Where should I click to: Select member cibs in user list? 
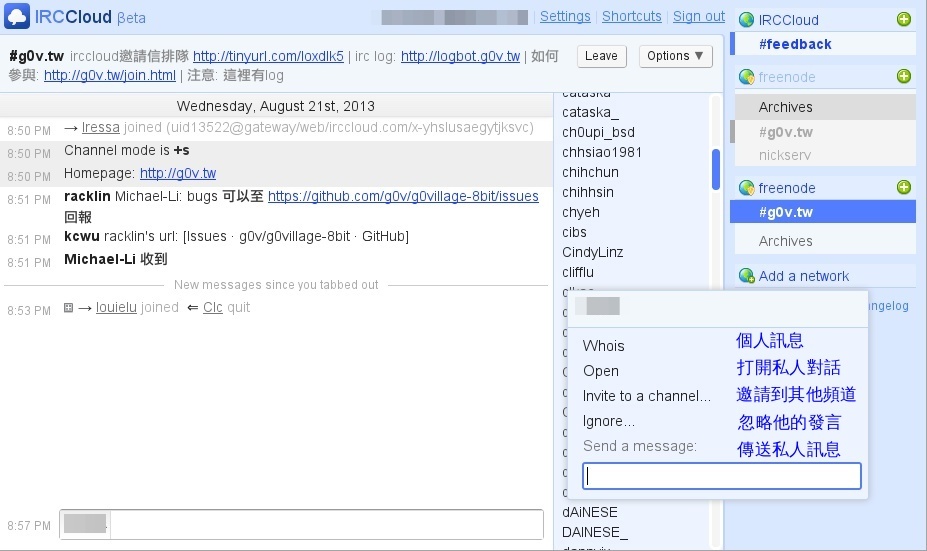(574, 232)
